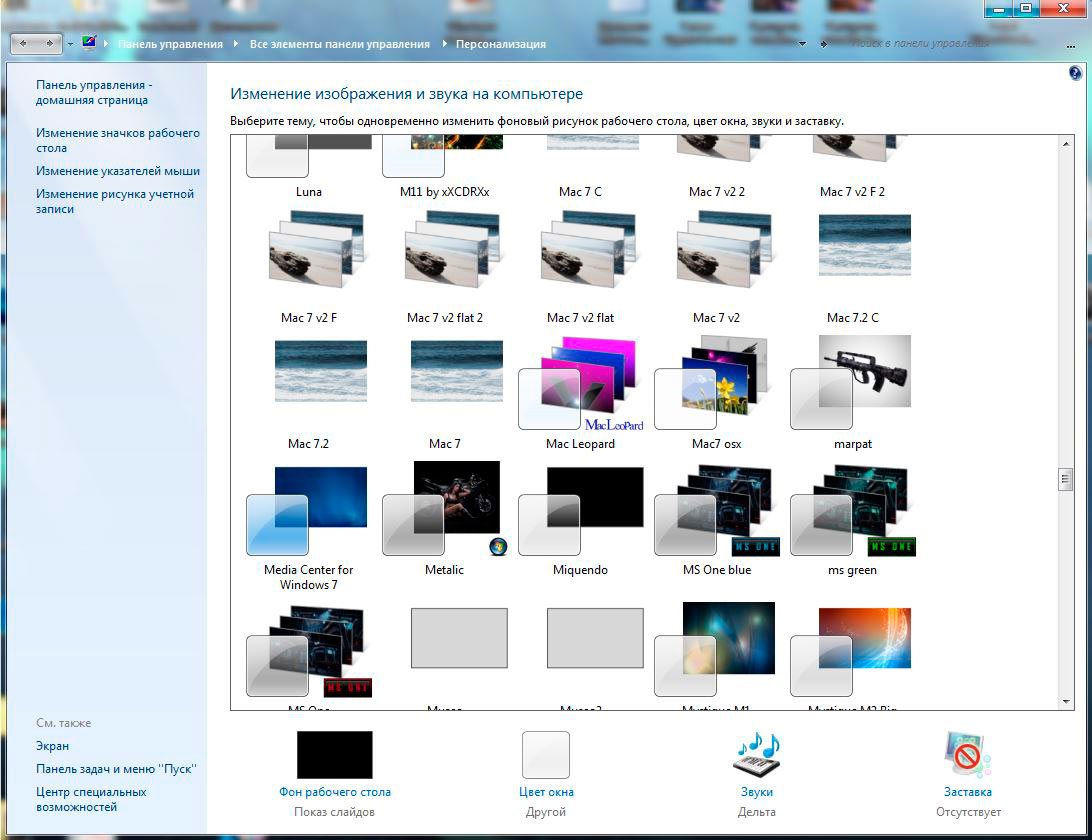This screenshot has height=840, width=1092.
Task: Open the Screen saver icon
Action: (x=968, y=754)
